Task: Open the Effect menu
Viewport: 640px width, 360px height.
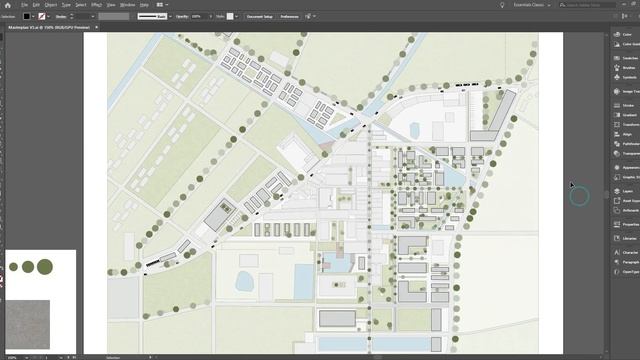Action: coord(96,5)
